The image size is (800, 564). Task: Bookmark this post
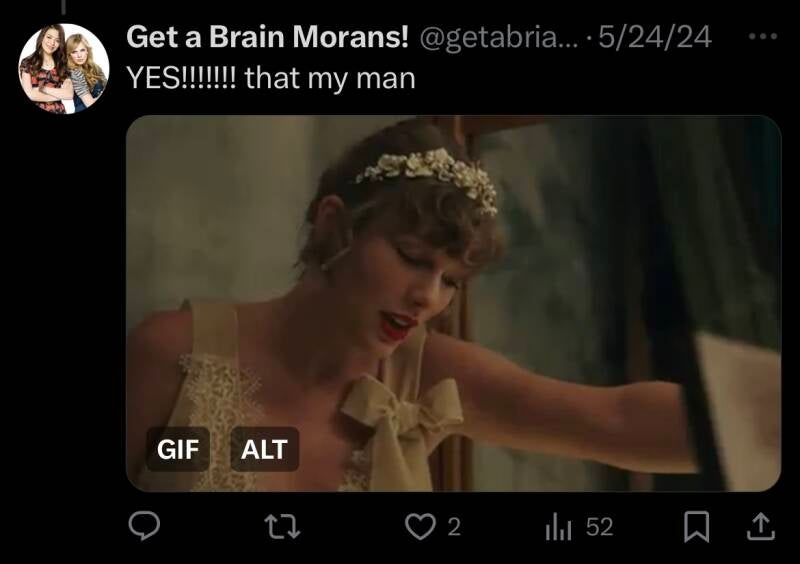[x=696, y=527]
